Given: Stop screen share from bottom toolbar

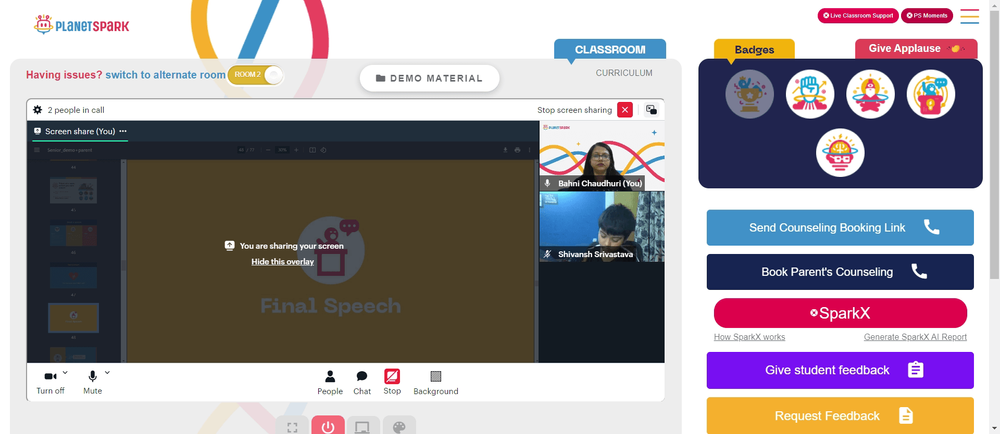Looking at the screenshot, I should pos(392,382).
